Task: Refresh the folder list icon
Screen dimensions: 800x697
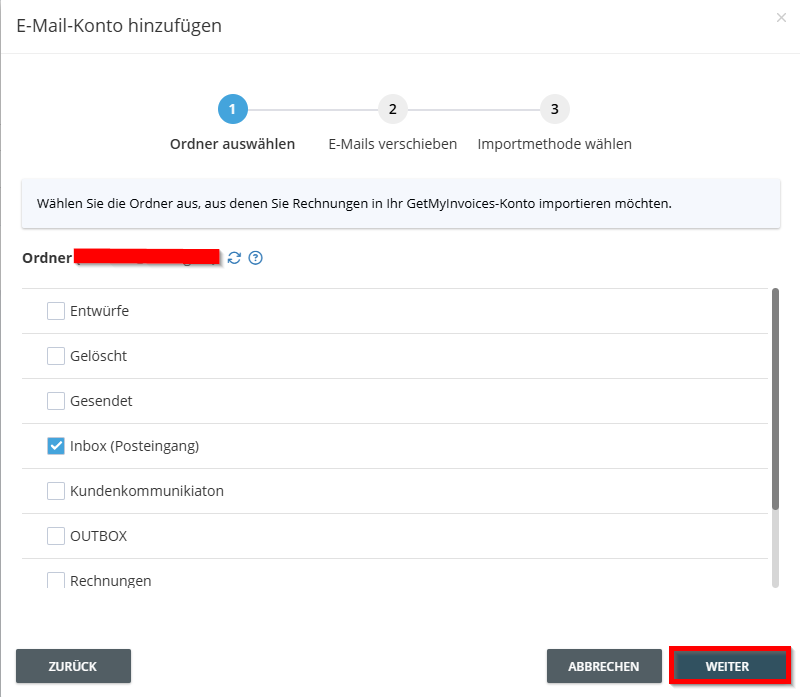Action: tap(234, 258)
